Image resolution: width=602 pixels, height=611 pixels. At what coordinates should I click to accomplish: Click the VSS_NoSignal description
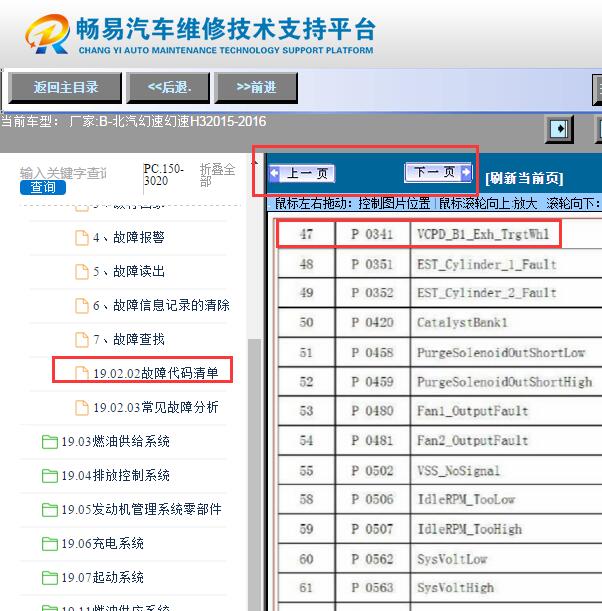(x=458, y=471)
